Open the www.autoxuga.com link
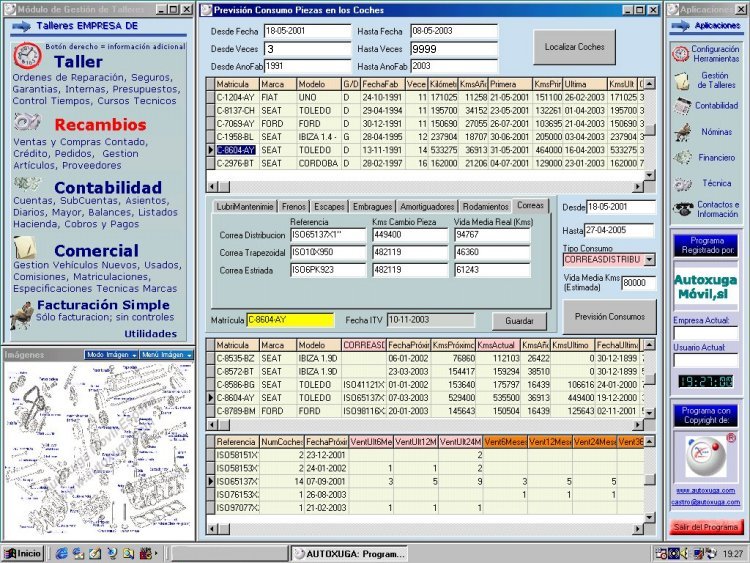 (x=706, y=490)
